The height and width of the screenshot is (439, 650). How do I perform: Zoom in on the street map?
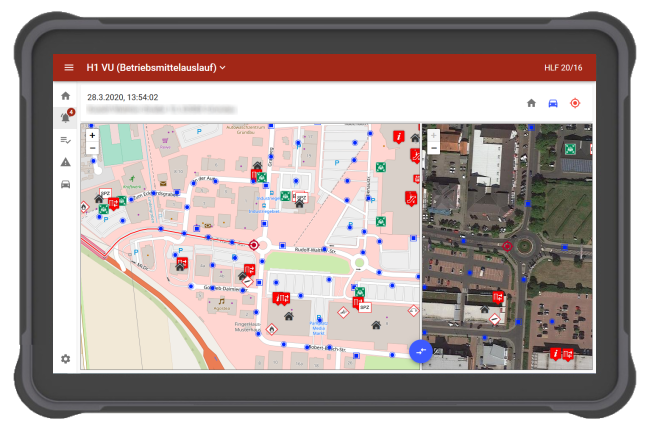92,135
